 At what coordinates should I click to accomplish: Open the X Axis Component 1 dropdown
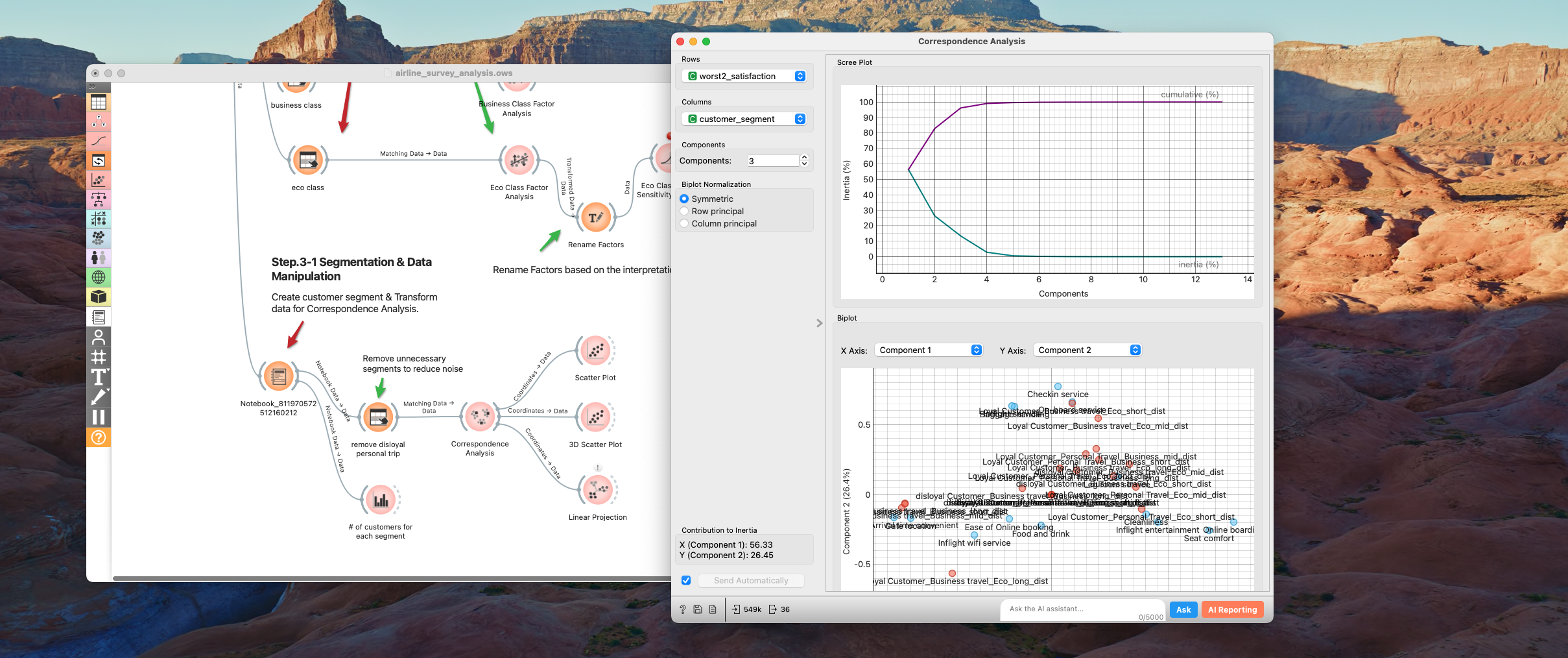(x=928, y=350)
